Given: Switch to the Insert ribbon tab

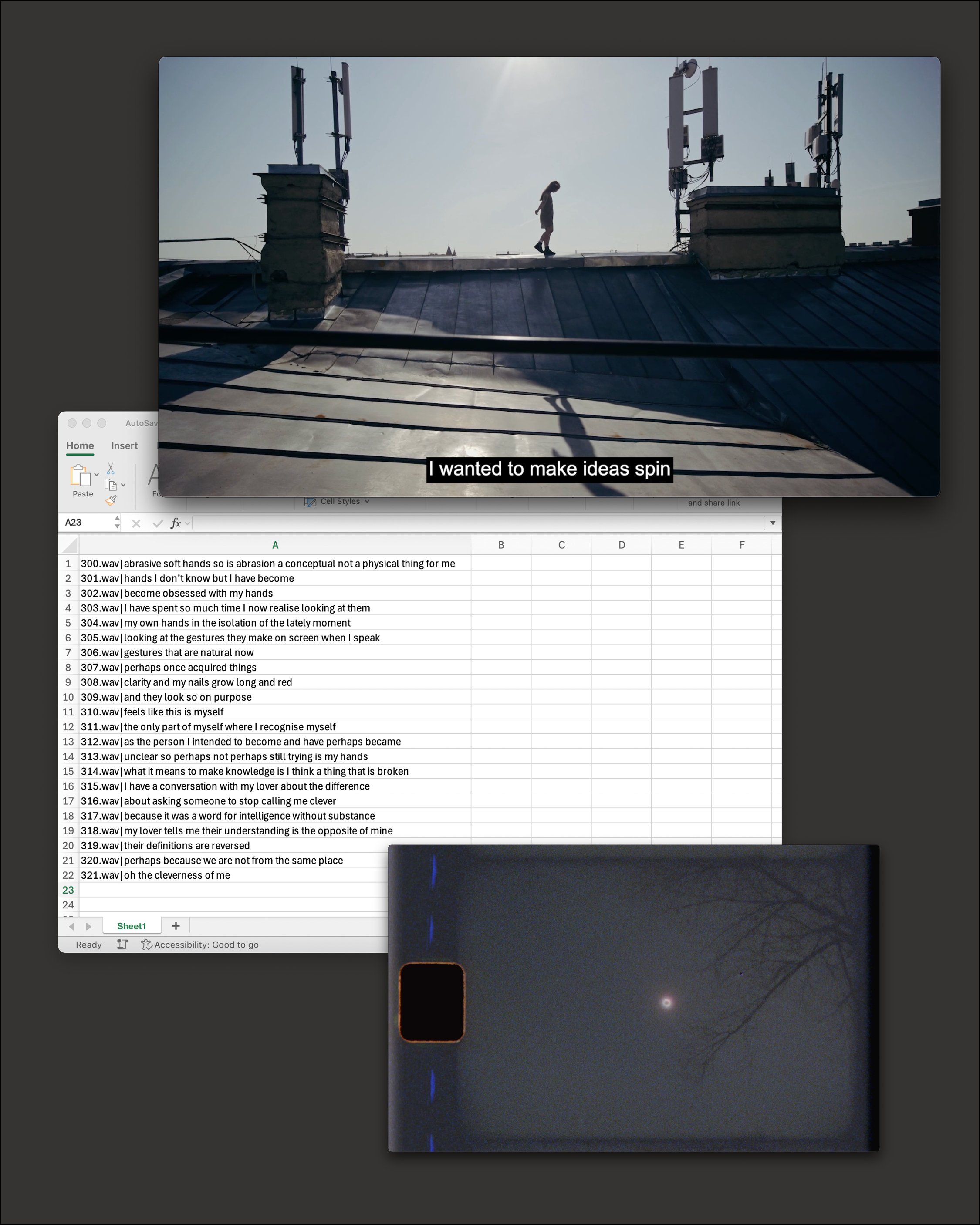Looking at the screenshot, I should 125,446.
